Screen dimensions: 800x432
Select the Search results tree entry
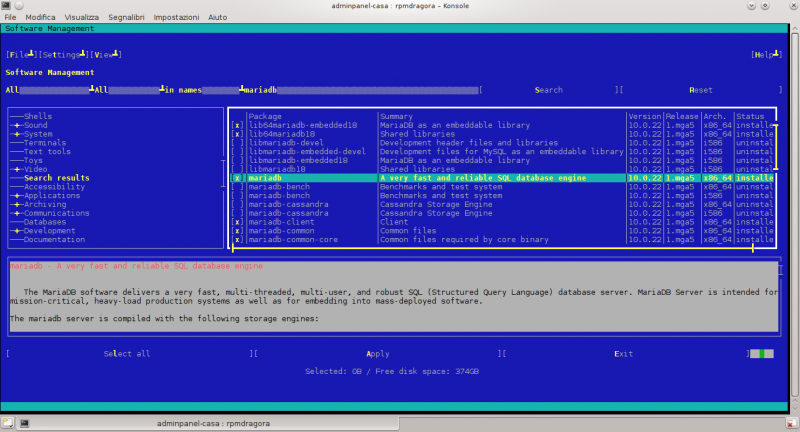[x=57, y=178]
